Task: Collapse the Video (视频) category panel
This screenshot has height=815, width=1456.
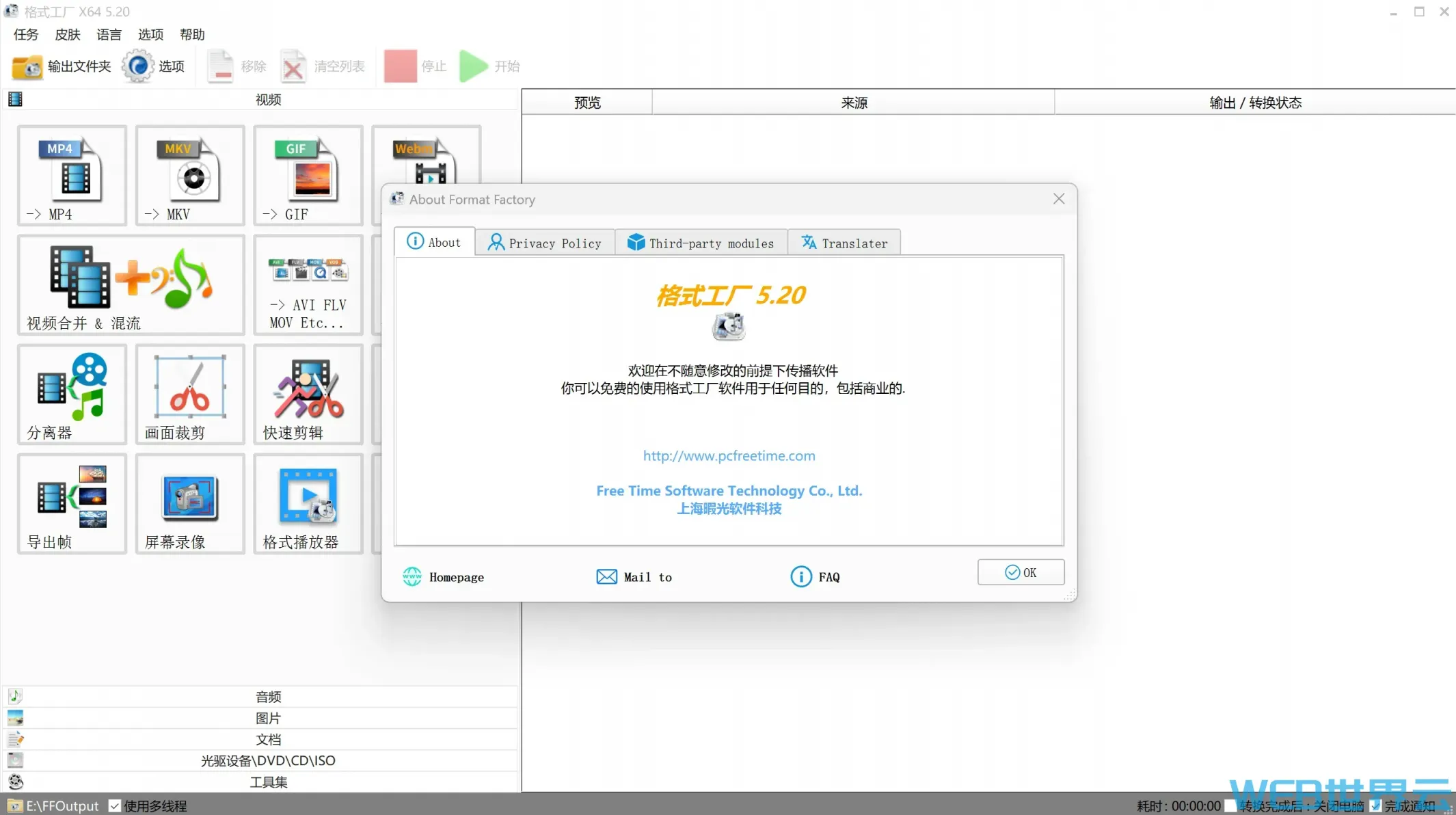Action: pos(260,100)
